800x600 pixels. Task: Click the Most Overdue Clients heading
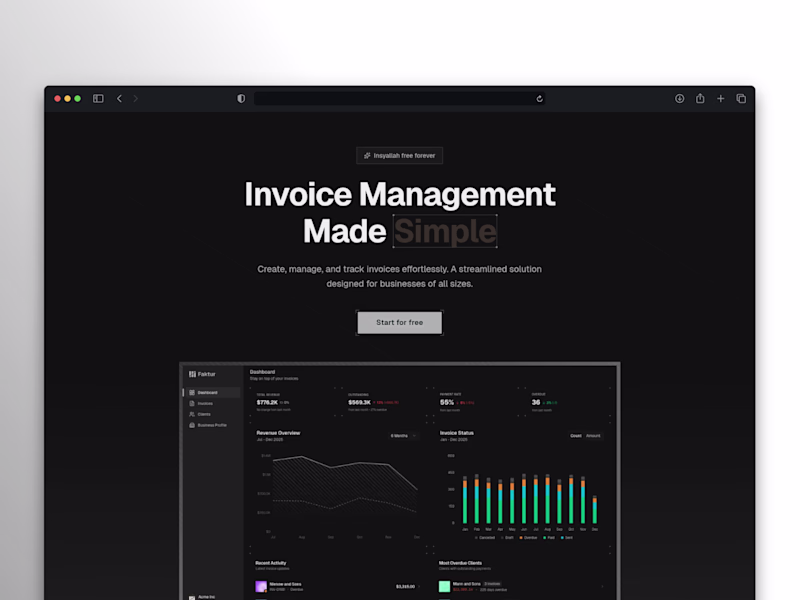[460, 563]
